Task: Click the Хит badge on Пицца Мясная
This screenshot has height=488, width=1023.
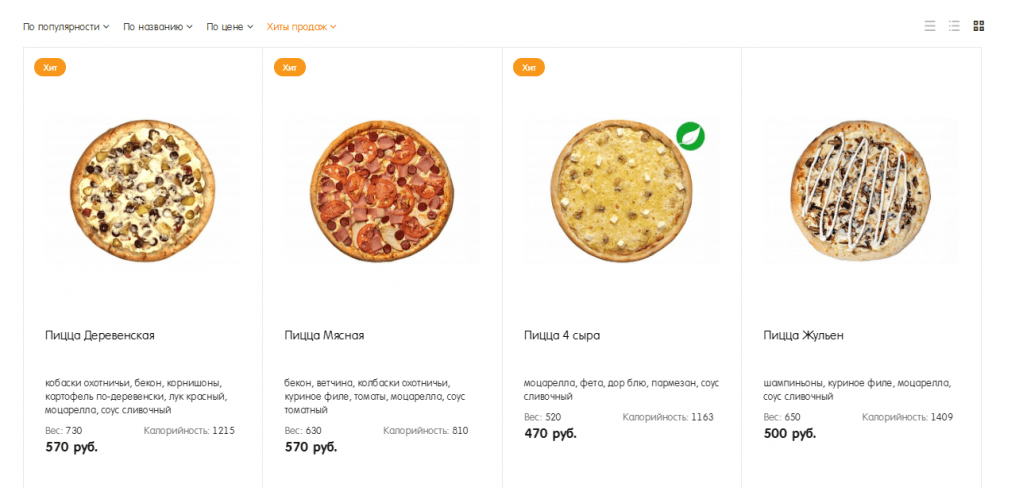Action: (x=289, y=67)
